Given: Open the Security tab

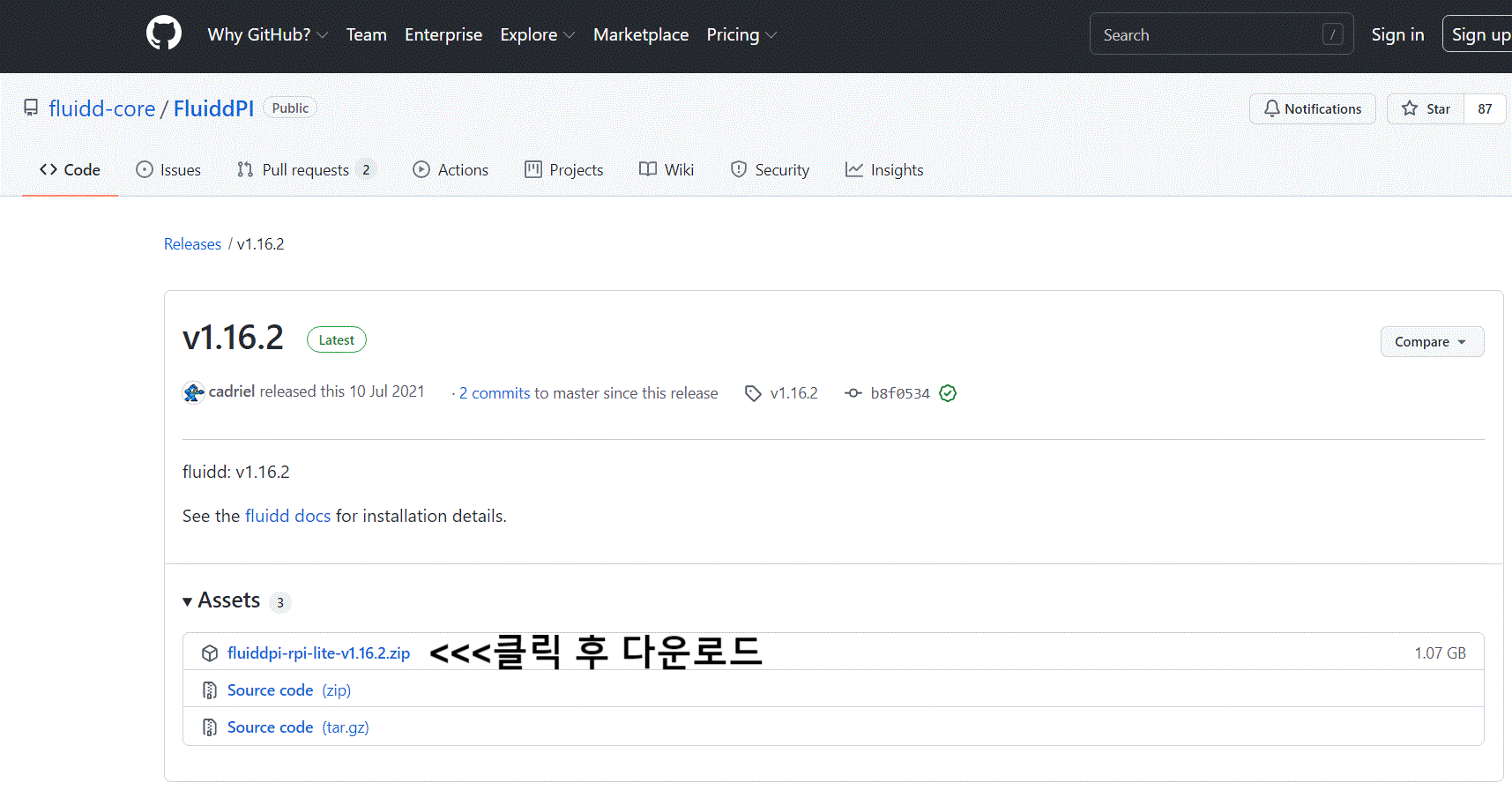Looking at the screenshot, I should point(770,170).
